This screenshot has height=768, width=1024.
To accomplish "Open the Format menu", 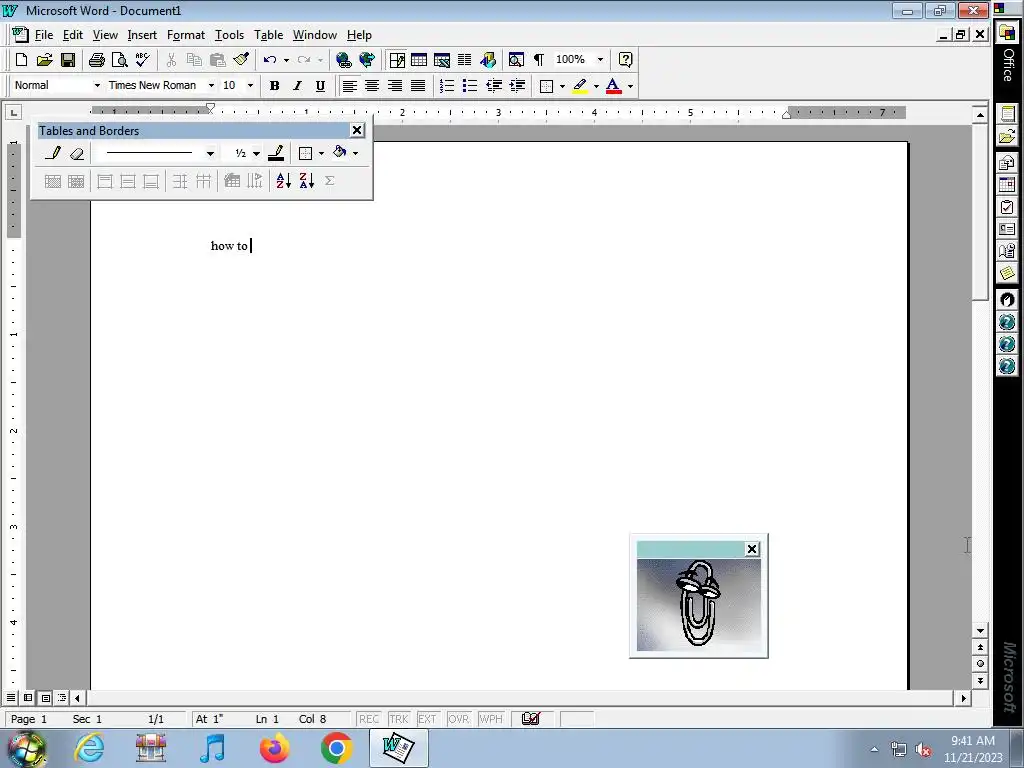I will pyautogui.click(x=185, y=35).
